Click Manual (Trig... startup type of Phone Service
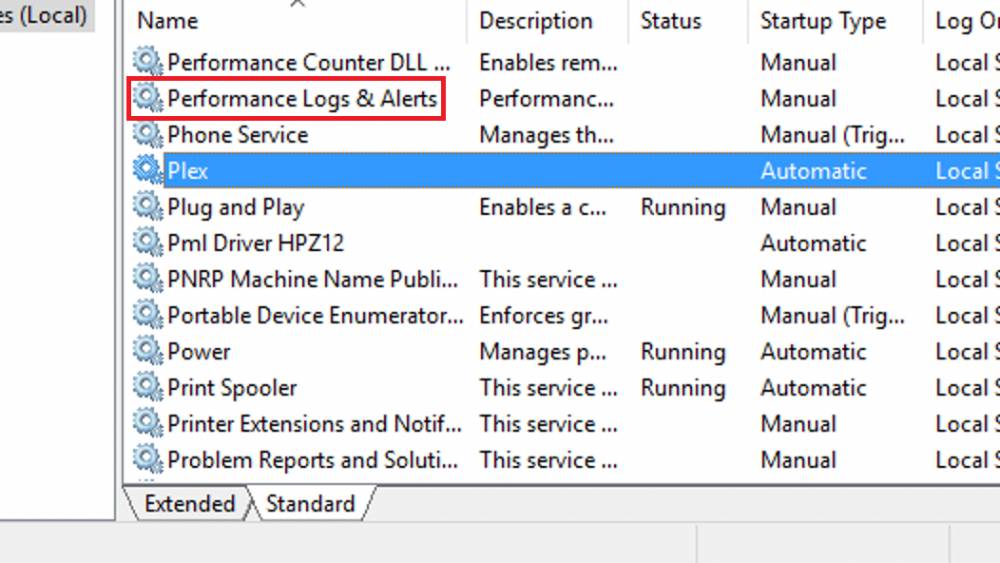This screenshot has width=1000, height=563. click(832, 135)
